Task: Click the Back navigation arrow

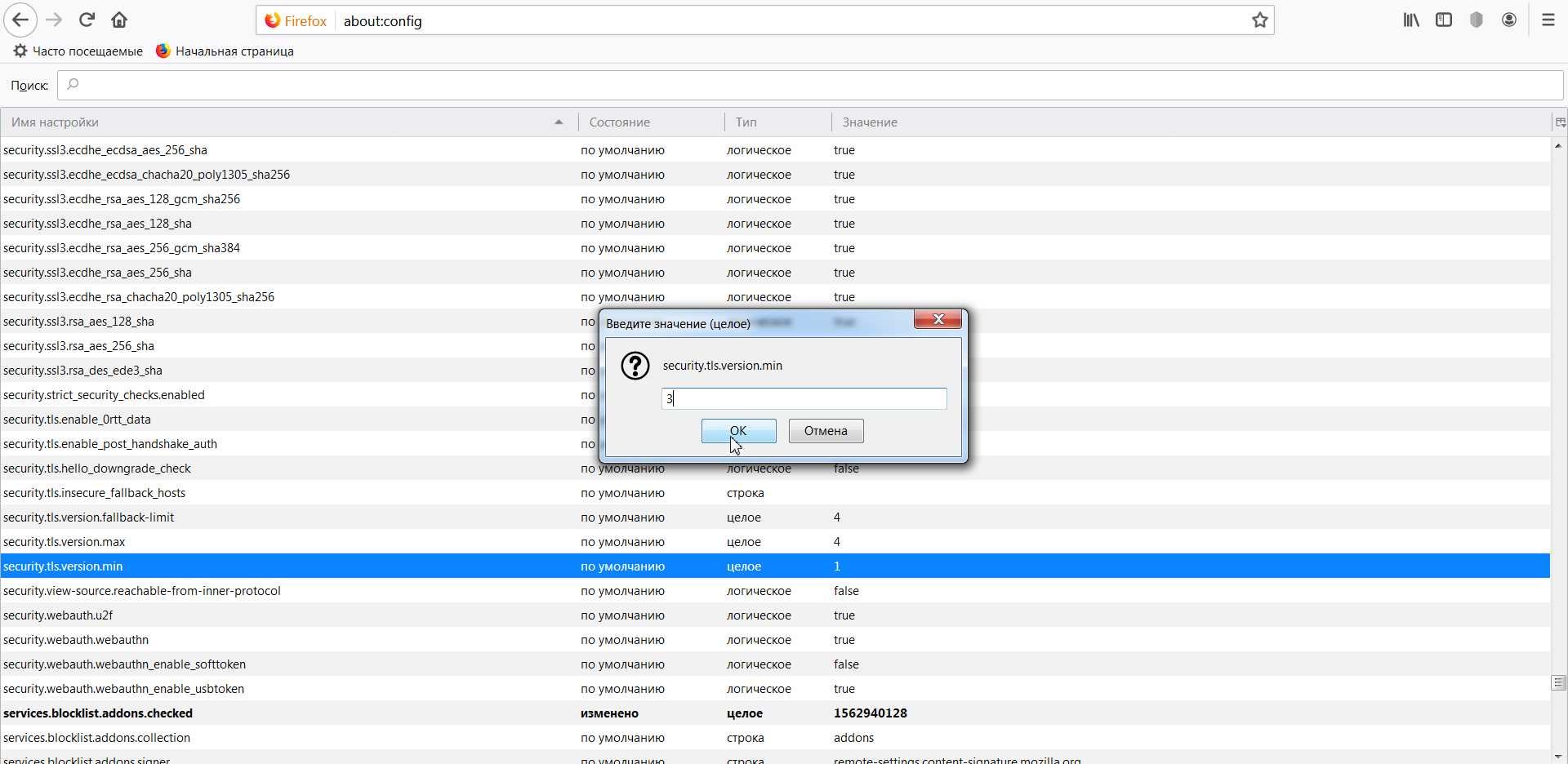Action: pos(20,20)
